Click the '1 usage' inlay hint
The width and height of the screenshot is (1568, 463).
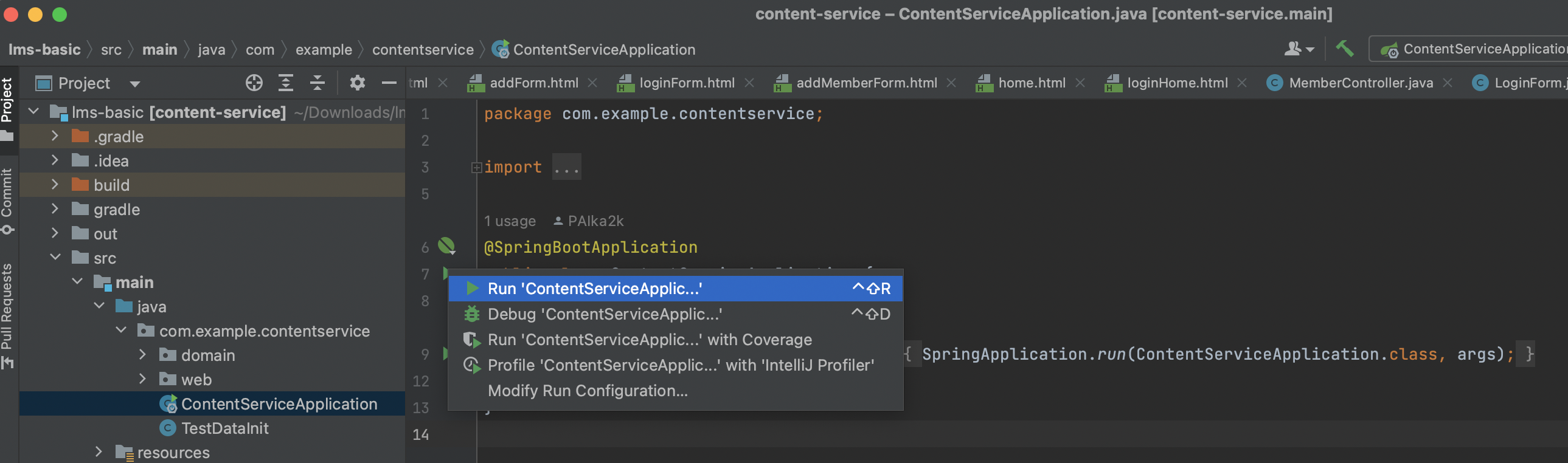tap(510, 221)
